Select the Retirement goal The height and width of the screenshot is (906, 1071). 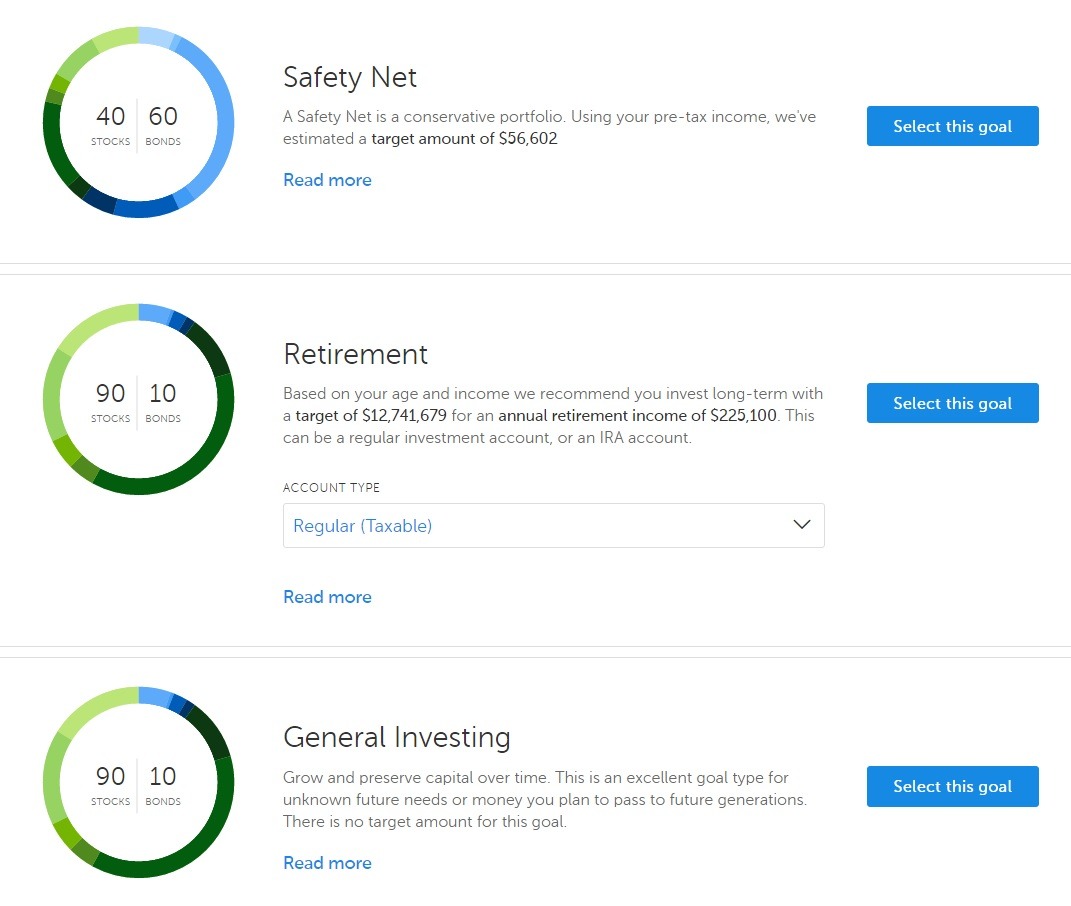point(952,403)
